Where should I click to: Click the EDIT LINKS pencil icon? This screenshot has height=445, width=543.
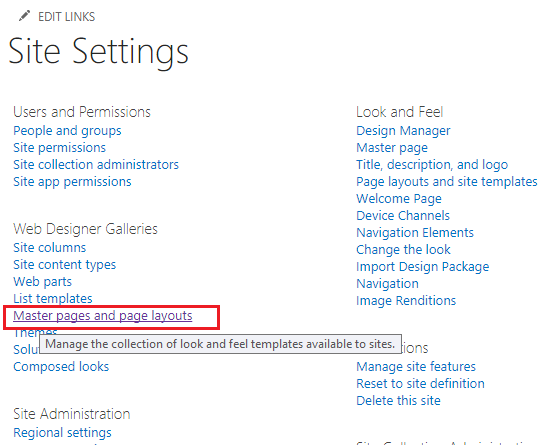point(24,16)
